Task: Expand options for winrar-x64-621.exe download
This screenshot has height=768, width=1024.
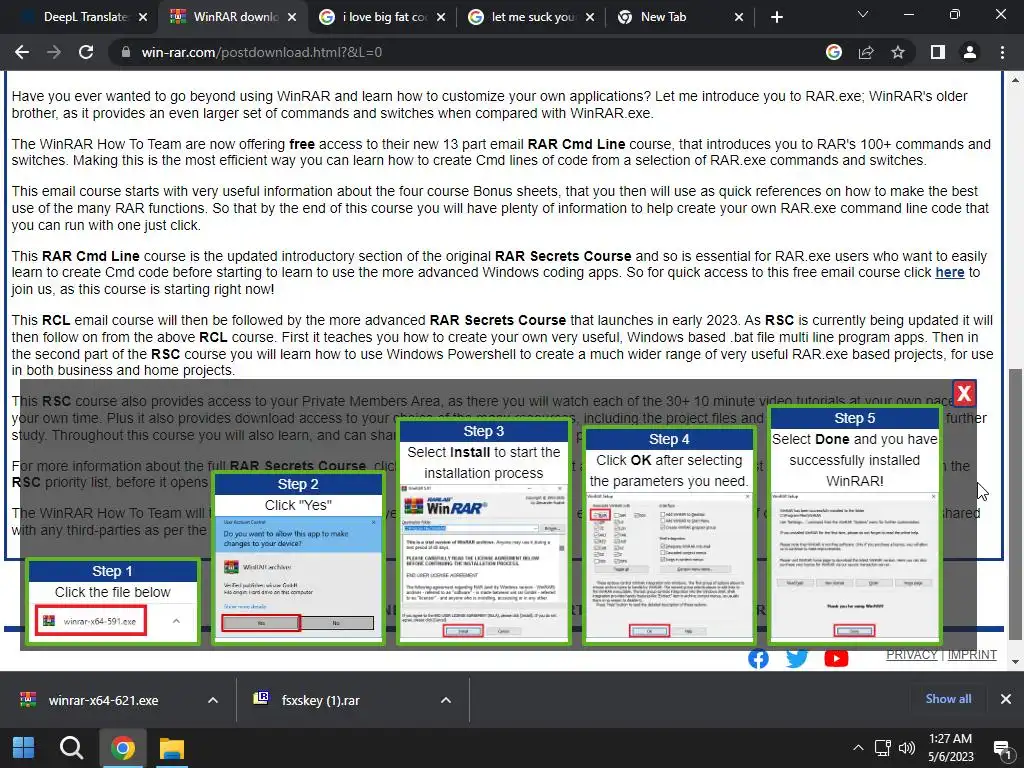Action: click(212, 700)
